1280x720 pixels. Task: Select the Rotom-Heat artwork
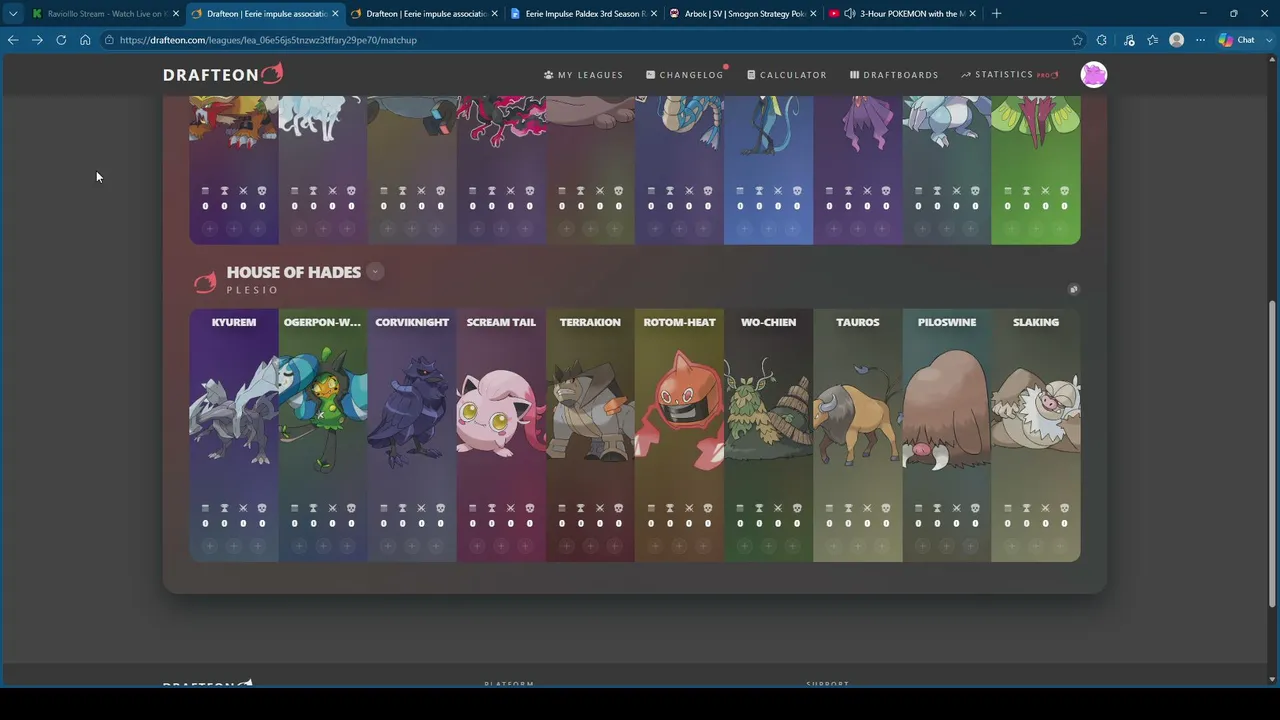click(679, 412)
